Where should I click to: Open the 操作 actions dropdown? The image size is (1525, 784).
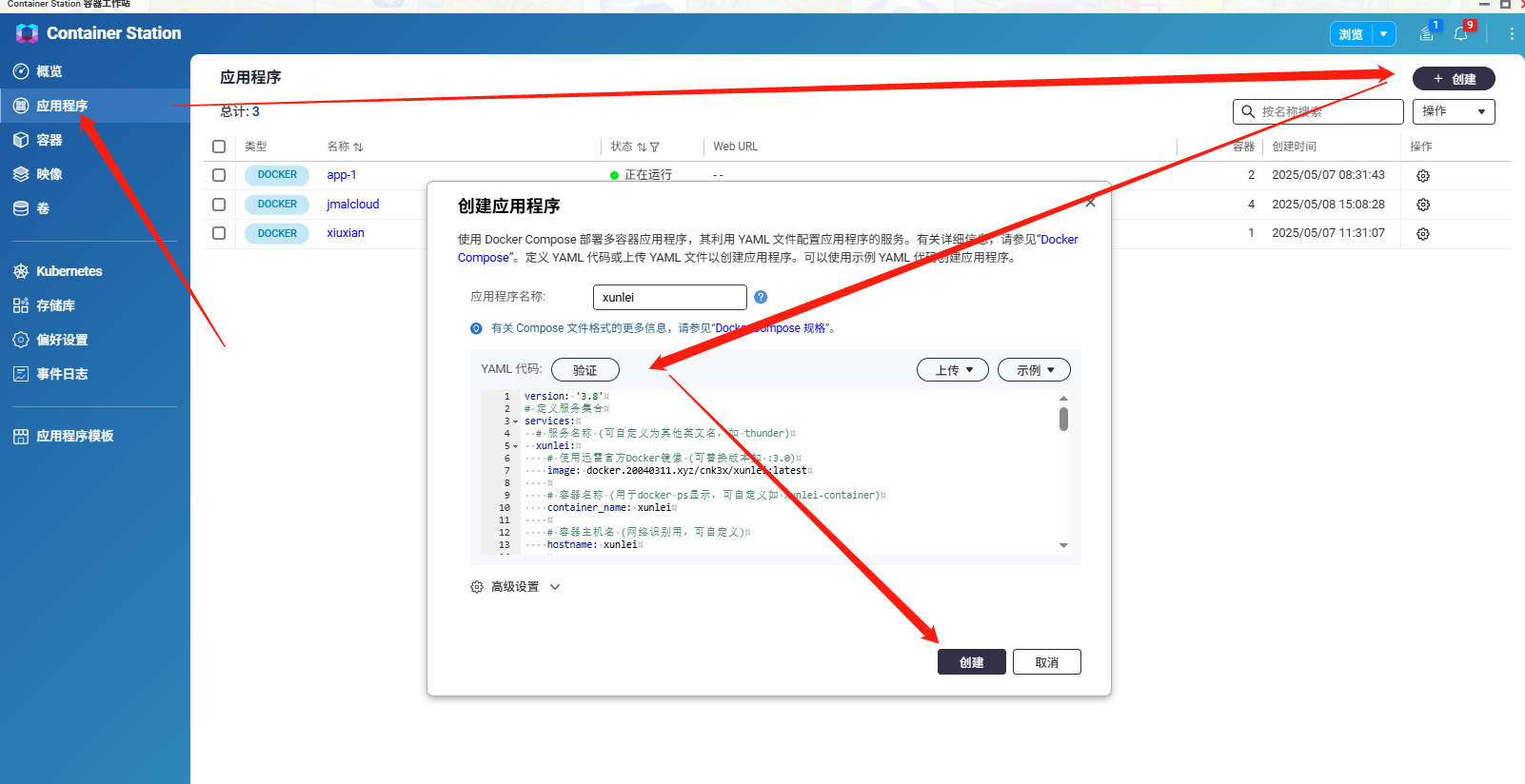(1454, 111)
